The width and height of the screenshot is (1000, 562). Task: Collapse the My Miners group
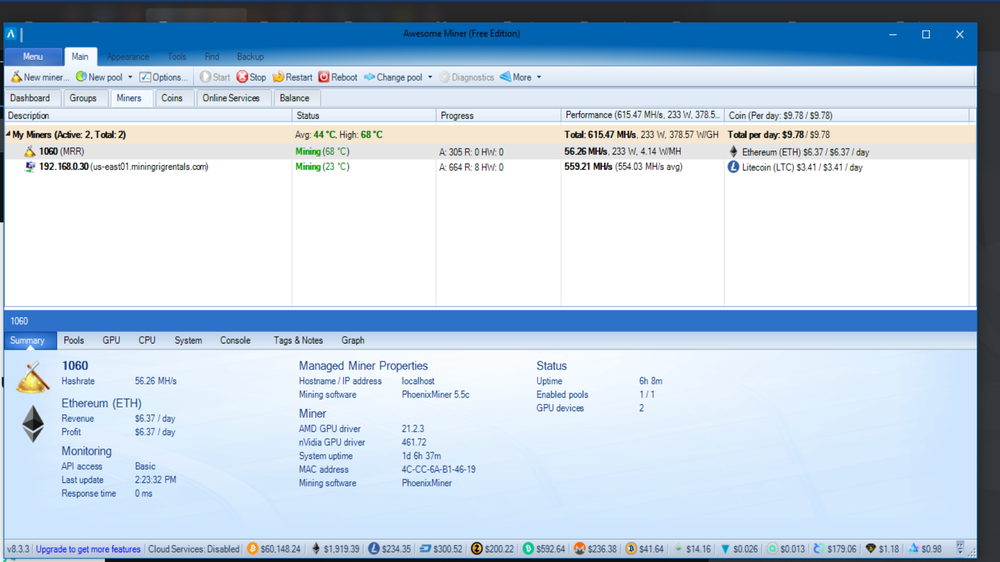(x=8, y=134)
